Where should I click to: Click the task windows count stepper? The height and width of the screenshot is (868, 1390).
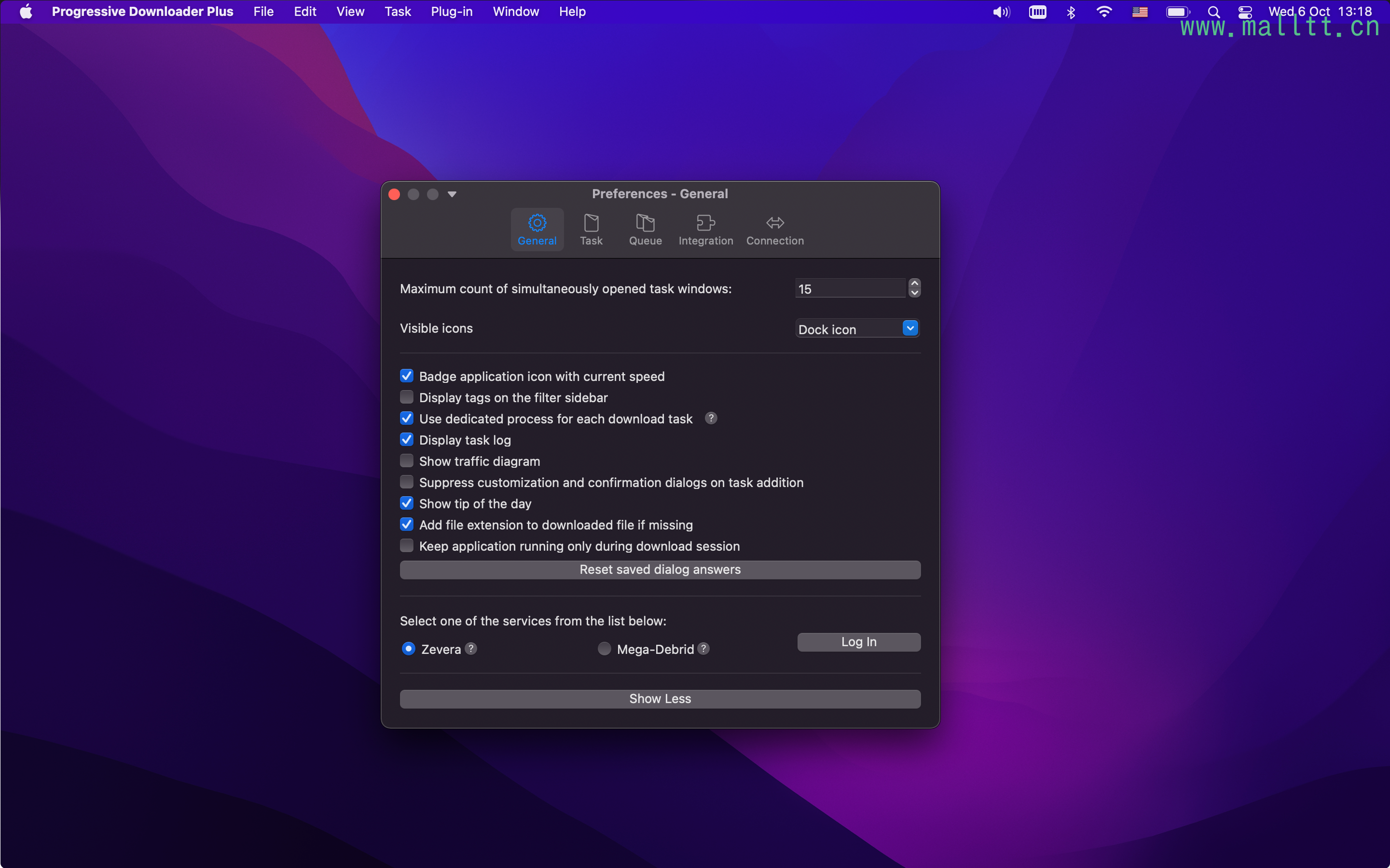point(914,288)
